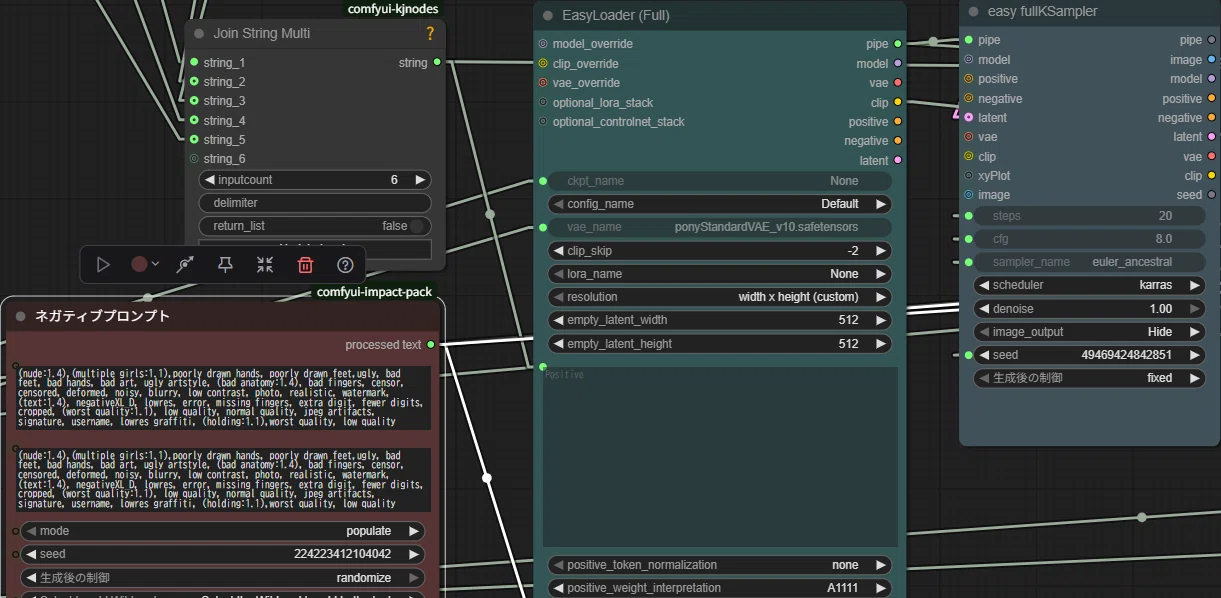Increase denoise with the right arrow
The width and height of the screenshot is (1221, 598).
[x=1195, y=309]
